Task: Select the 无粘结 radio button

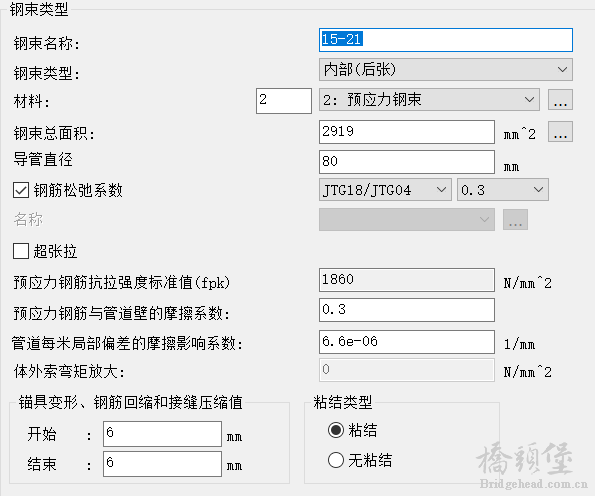Action: click(336, 460)
